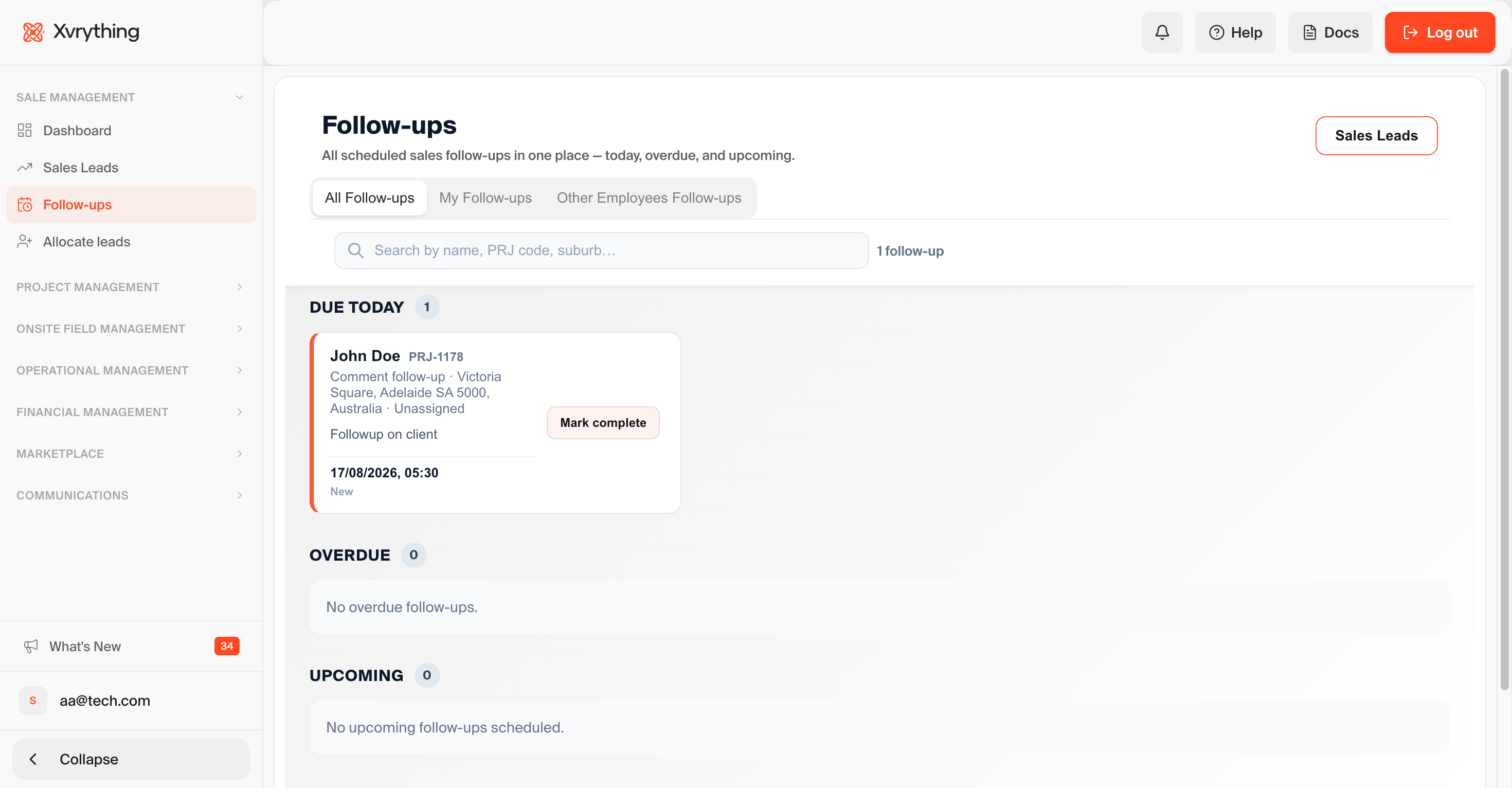
Task: Click the New status label
Action: pos(341,492)
